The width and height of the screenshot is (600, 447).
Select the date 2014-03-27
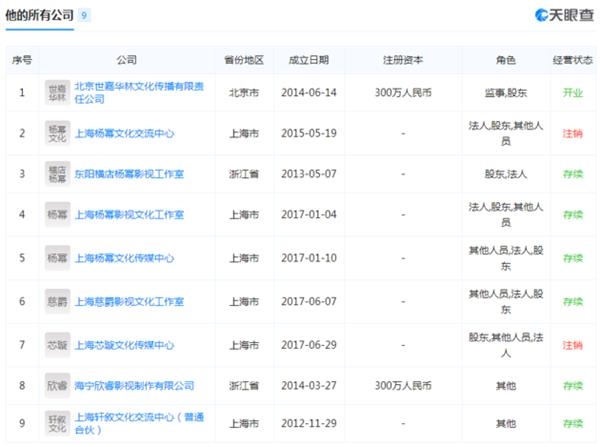pyautogui.click(x=309, y=385)
